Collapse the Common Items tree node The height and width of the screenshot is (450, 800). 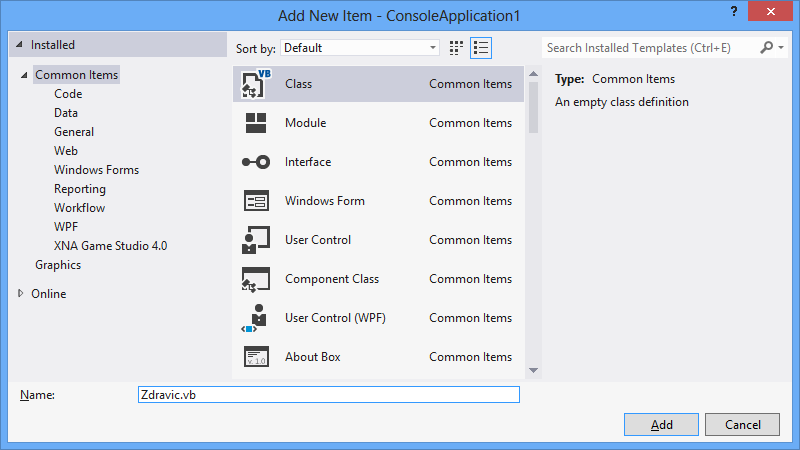pyautogui.click(x=24, y=76)
